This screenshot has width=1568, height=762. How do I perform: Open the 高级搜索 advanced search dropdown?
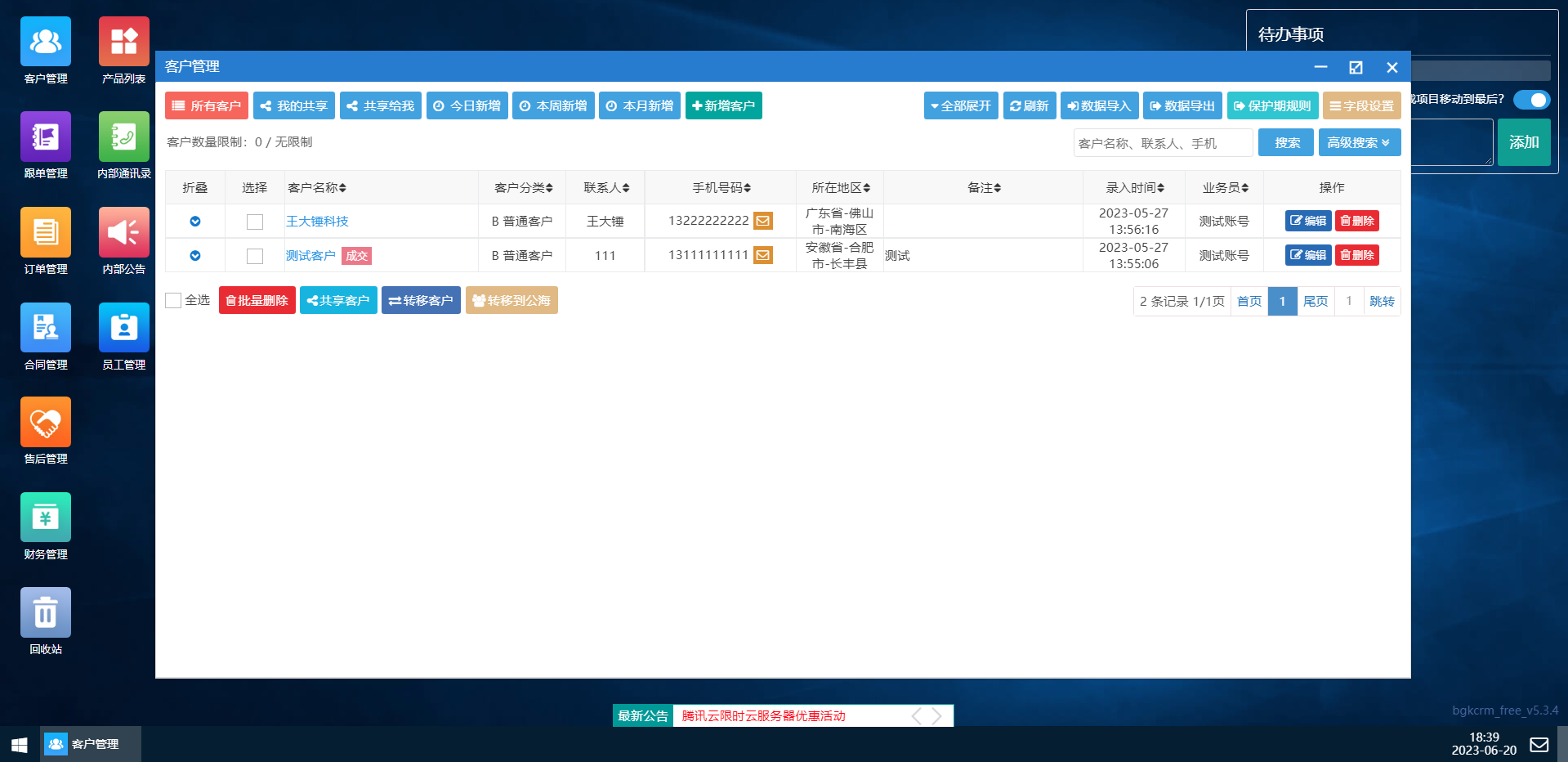(1360, 142)
